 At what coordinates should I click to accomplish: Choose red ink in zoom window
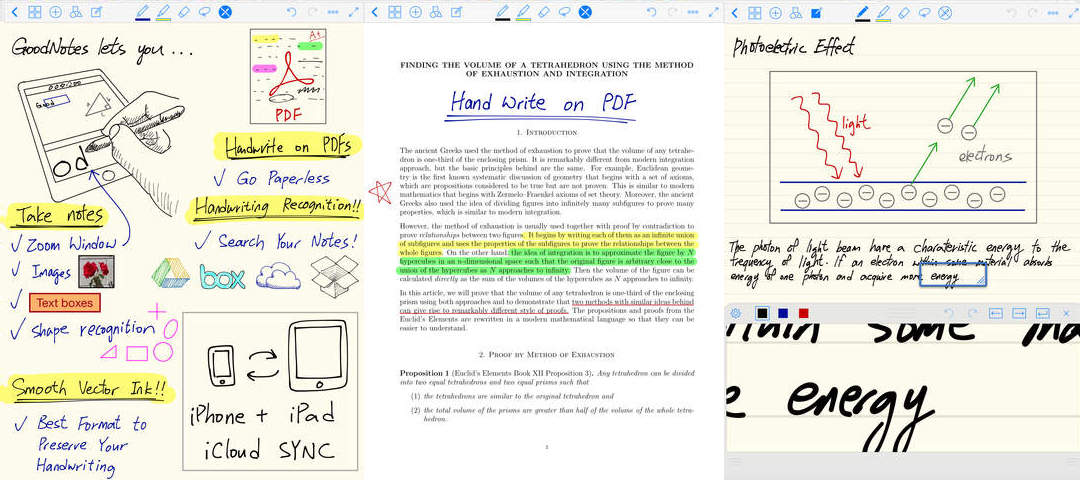tap(803, 313)
